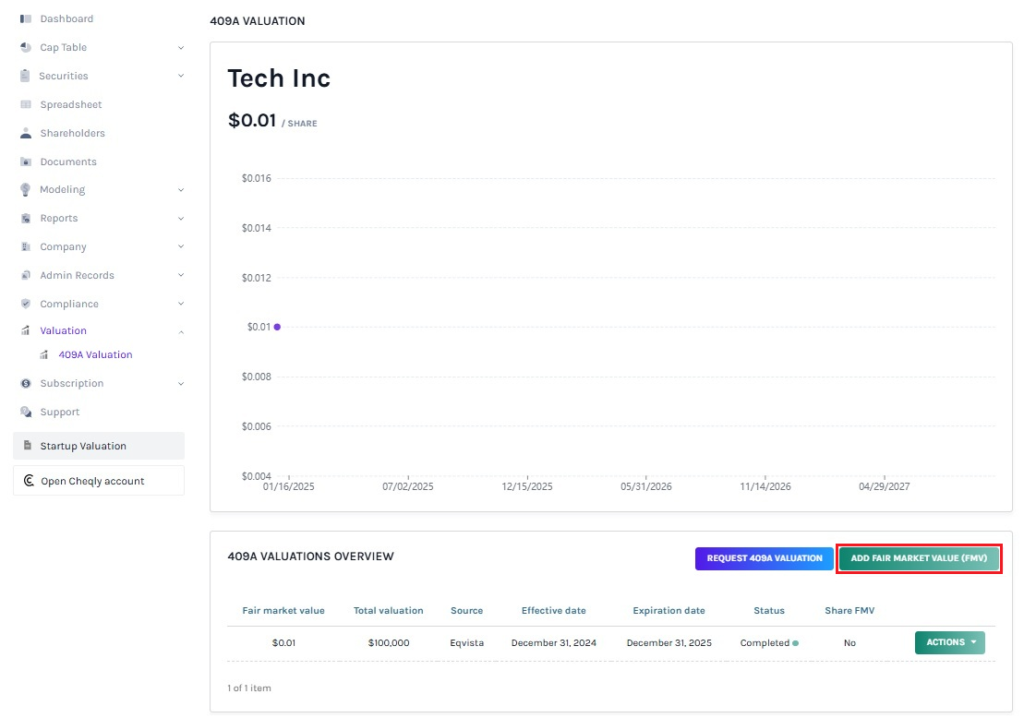Click the Compliance shield icon
Screen dimensions: 1024x718
tap(26, 304)
